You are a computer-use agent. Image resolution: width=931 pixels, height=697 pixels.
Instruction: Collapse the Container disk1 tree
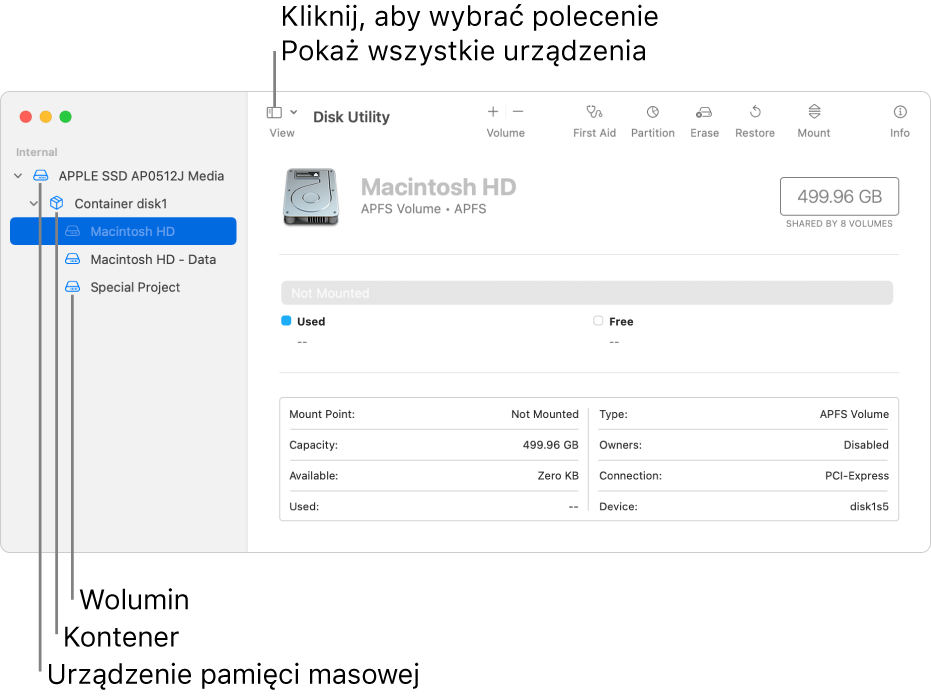pos(34,204)
